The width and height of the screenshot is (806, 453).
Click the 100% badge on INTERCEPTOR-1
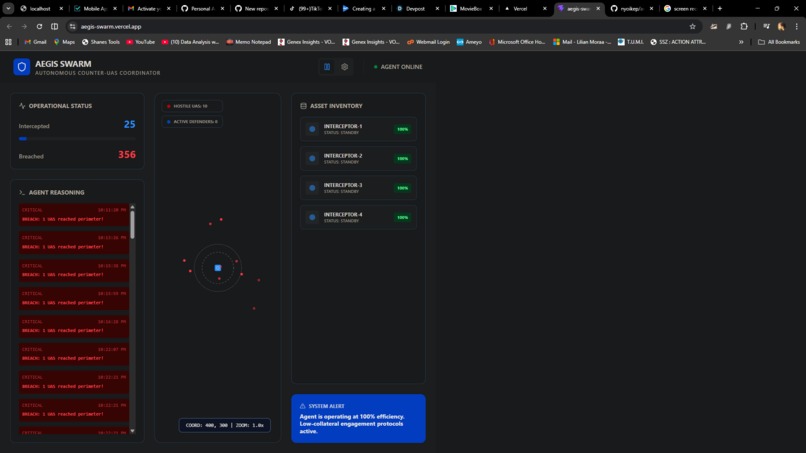click(x=402, y=129)
